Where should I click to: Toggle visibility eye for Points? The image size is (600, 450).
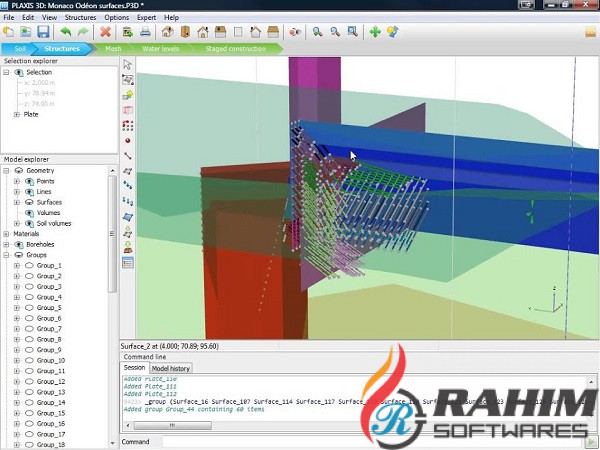[x=29, y=181]
